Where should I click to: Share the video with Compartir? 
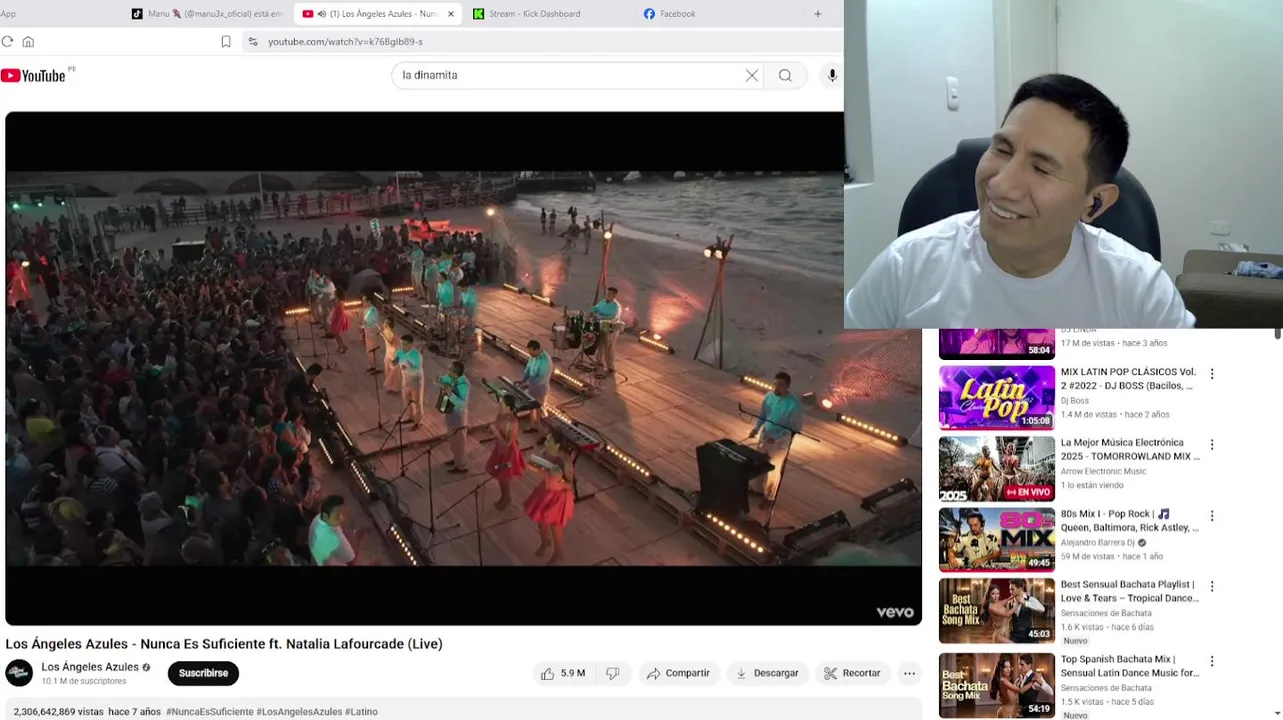(x=678, y=674)
